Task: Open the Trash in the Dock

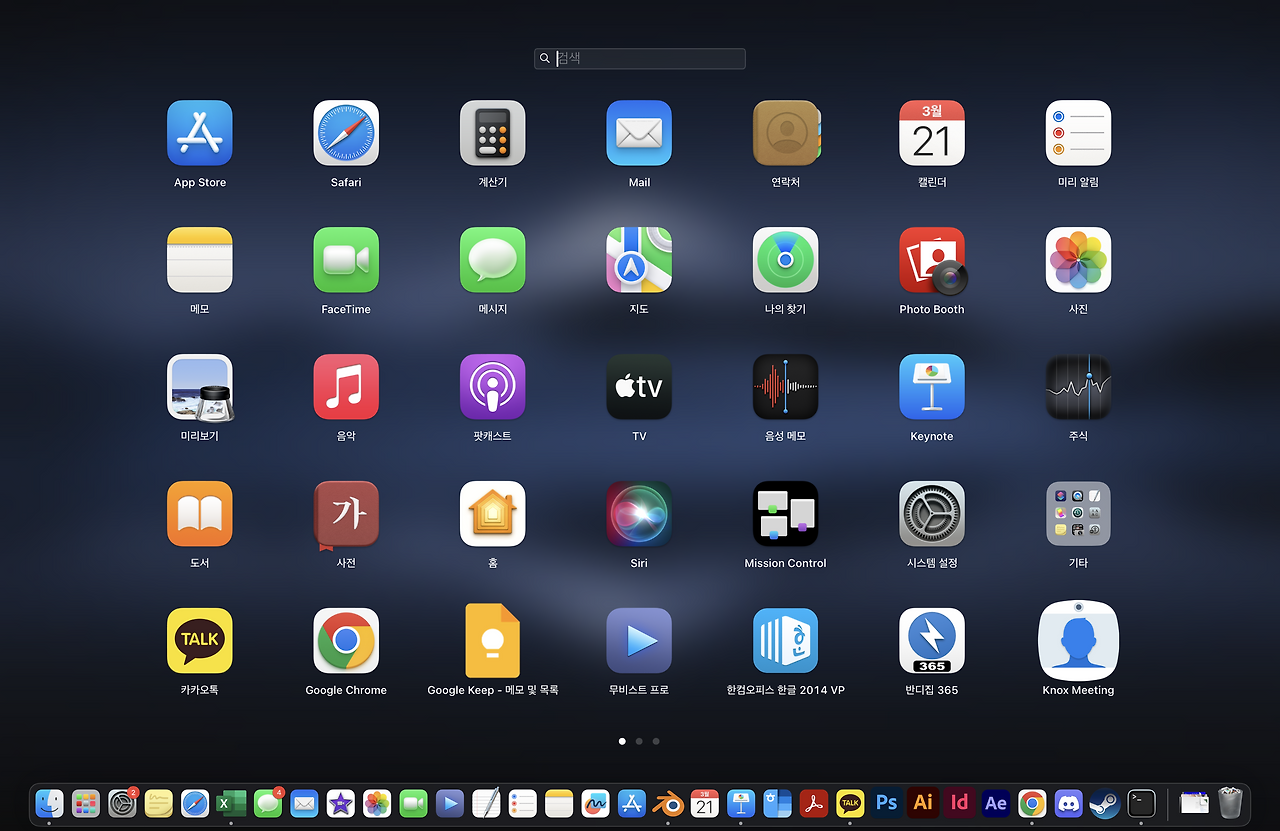Action: 1230,803
